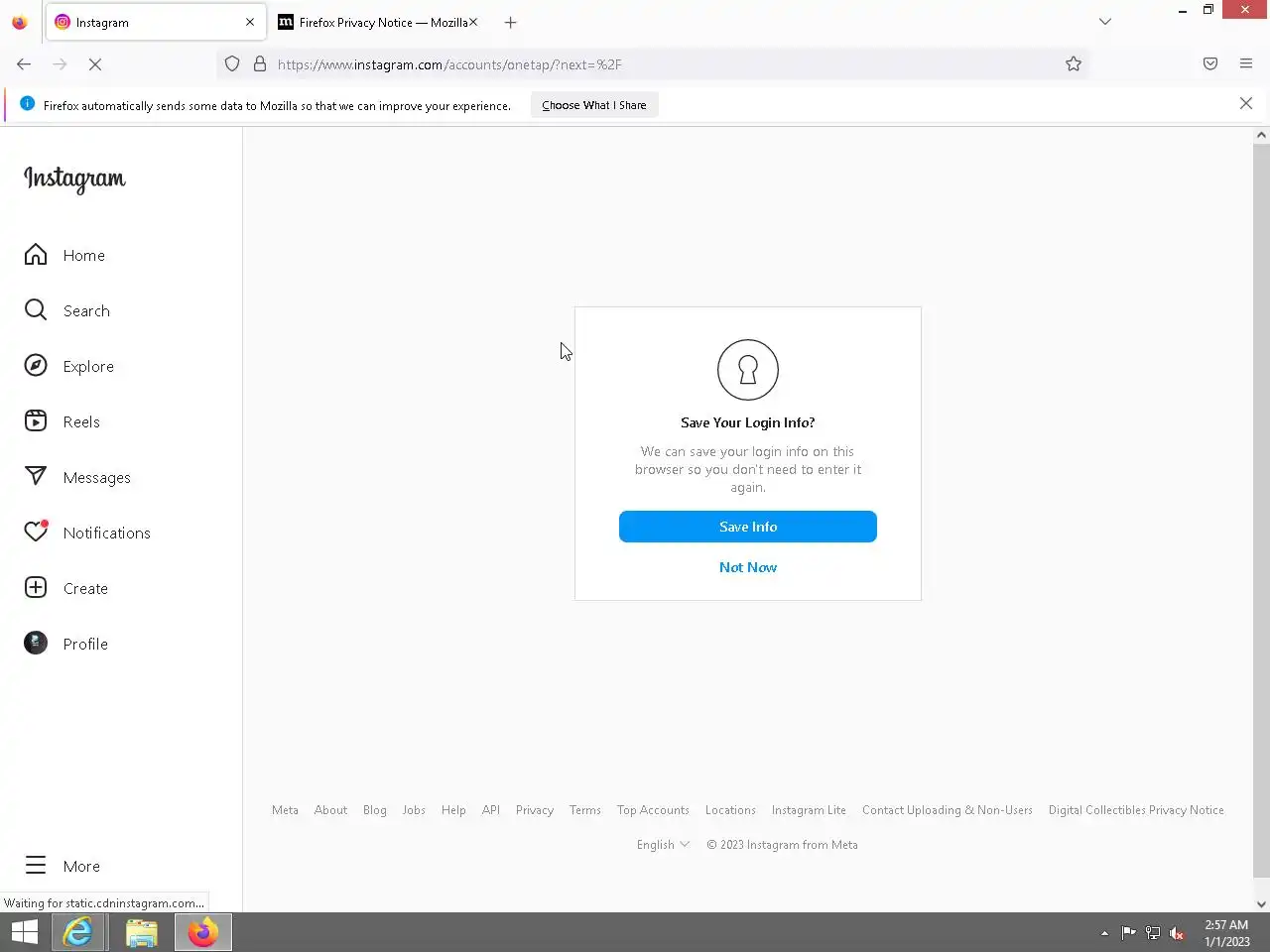Open Action Center flag tray icon

pyautogui.click(x=1128, y=933)
